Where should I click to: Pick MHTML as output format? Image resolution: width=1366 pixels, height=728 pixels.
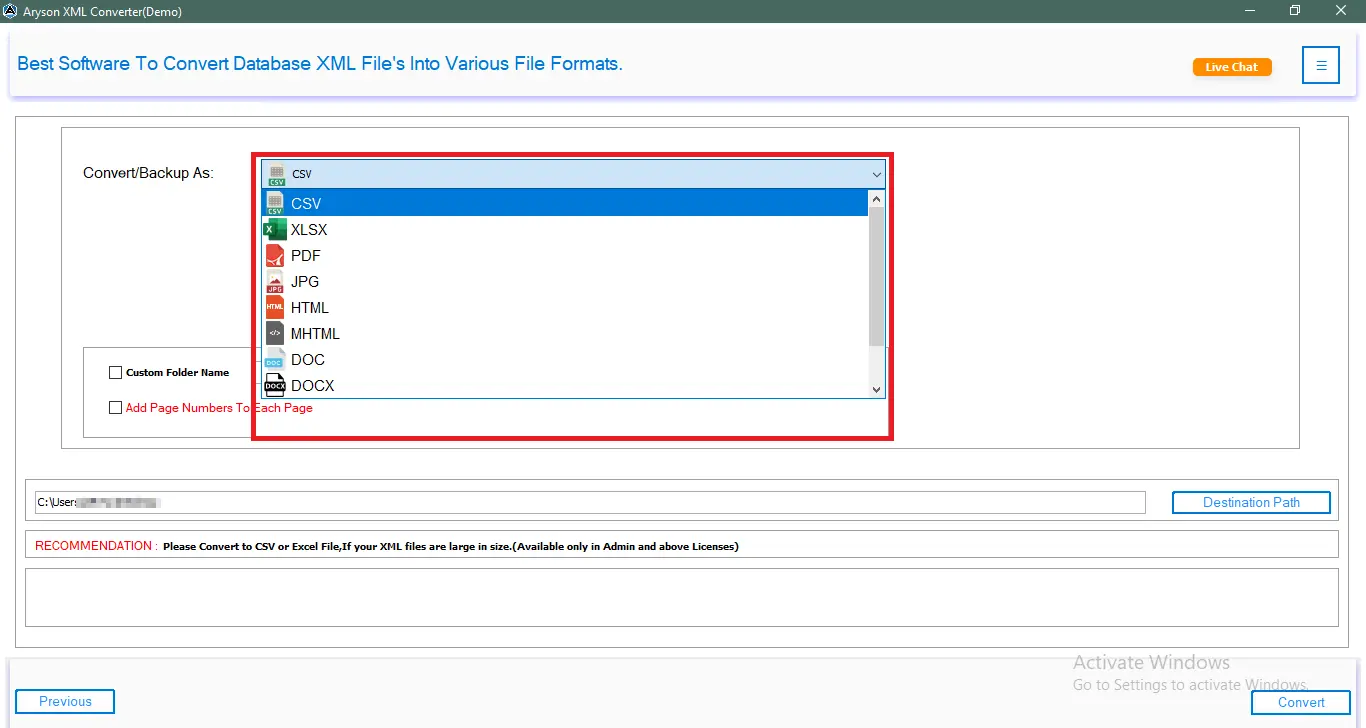(565, 333)
